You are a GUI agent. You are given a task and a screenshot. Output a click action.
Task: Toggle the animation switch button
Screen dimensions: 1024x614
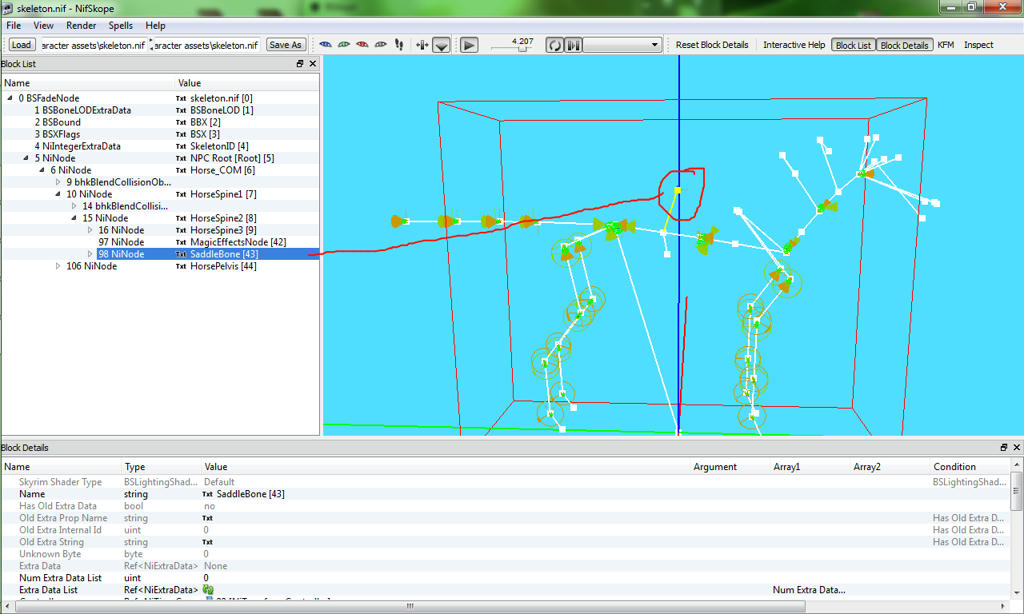[x=573, y=45]
